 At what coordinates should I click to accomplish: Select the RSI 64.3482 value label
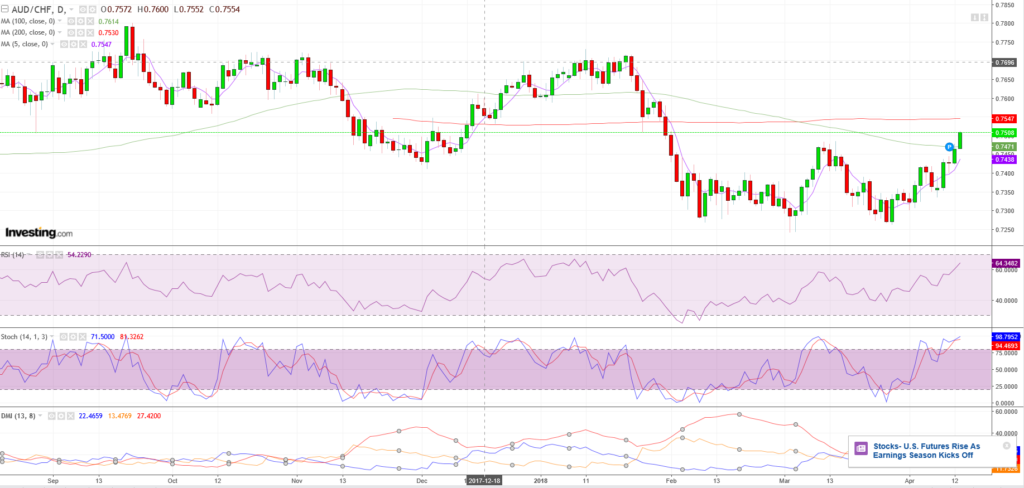[1004, 263]
